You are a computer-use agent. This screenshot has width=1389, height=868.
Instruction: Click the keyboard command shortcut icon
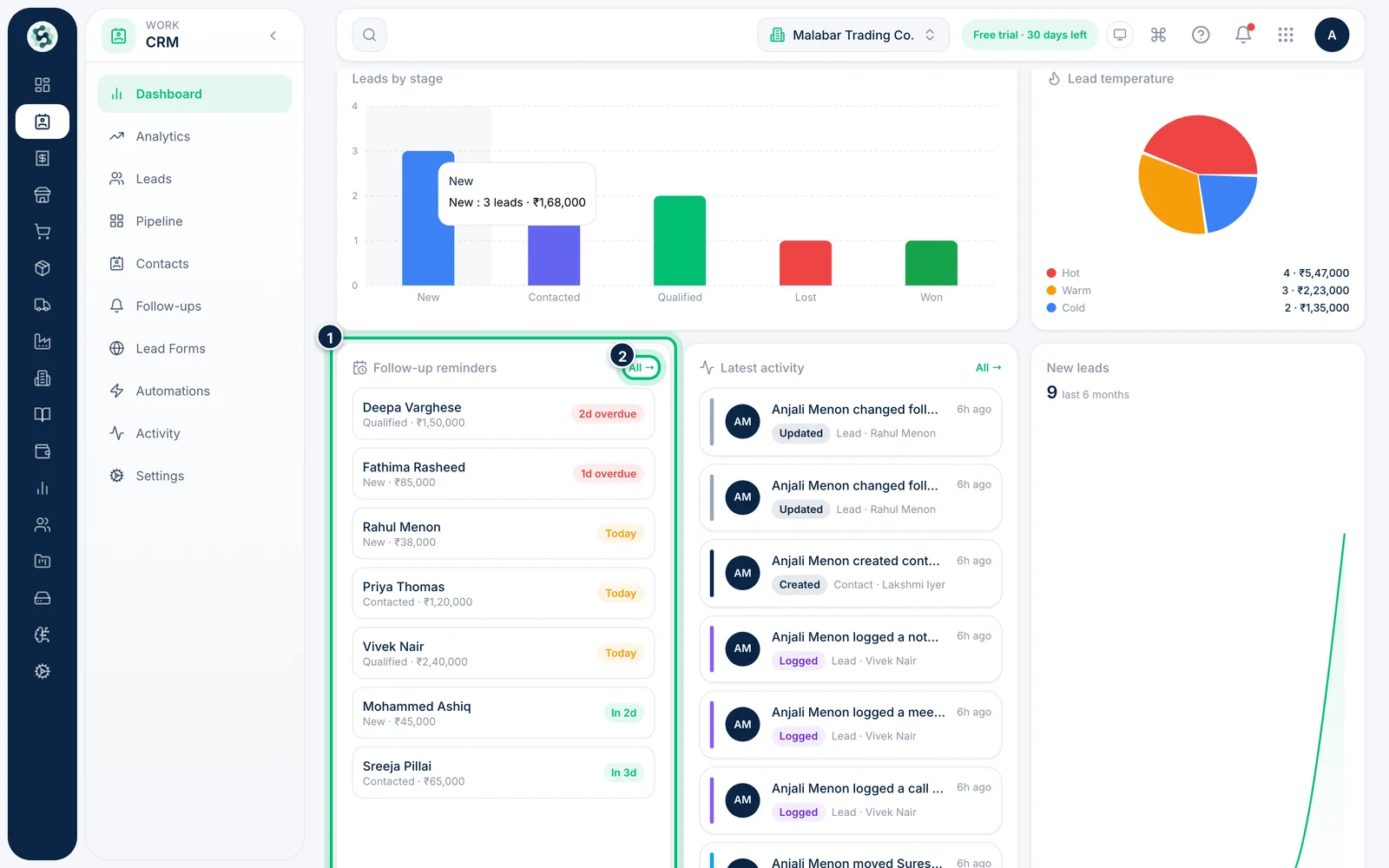[1158, 35]
